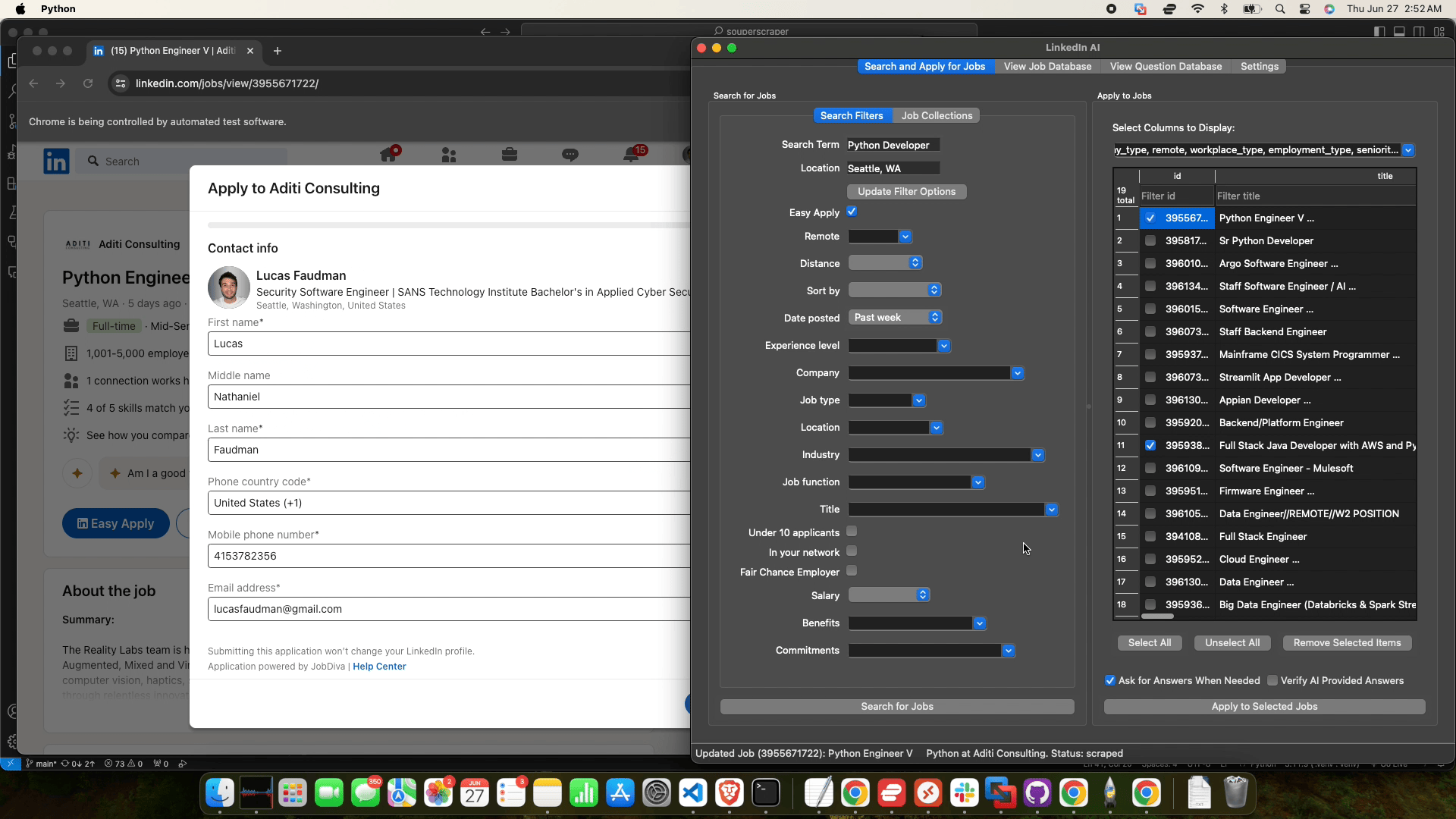
Task: Click the LinkedIn logo icon
Action: (x=56, y=161)
